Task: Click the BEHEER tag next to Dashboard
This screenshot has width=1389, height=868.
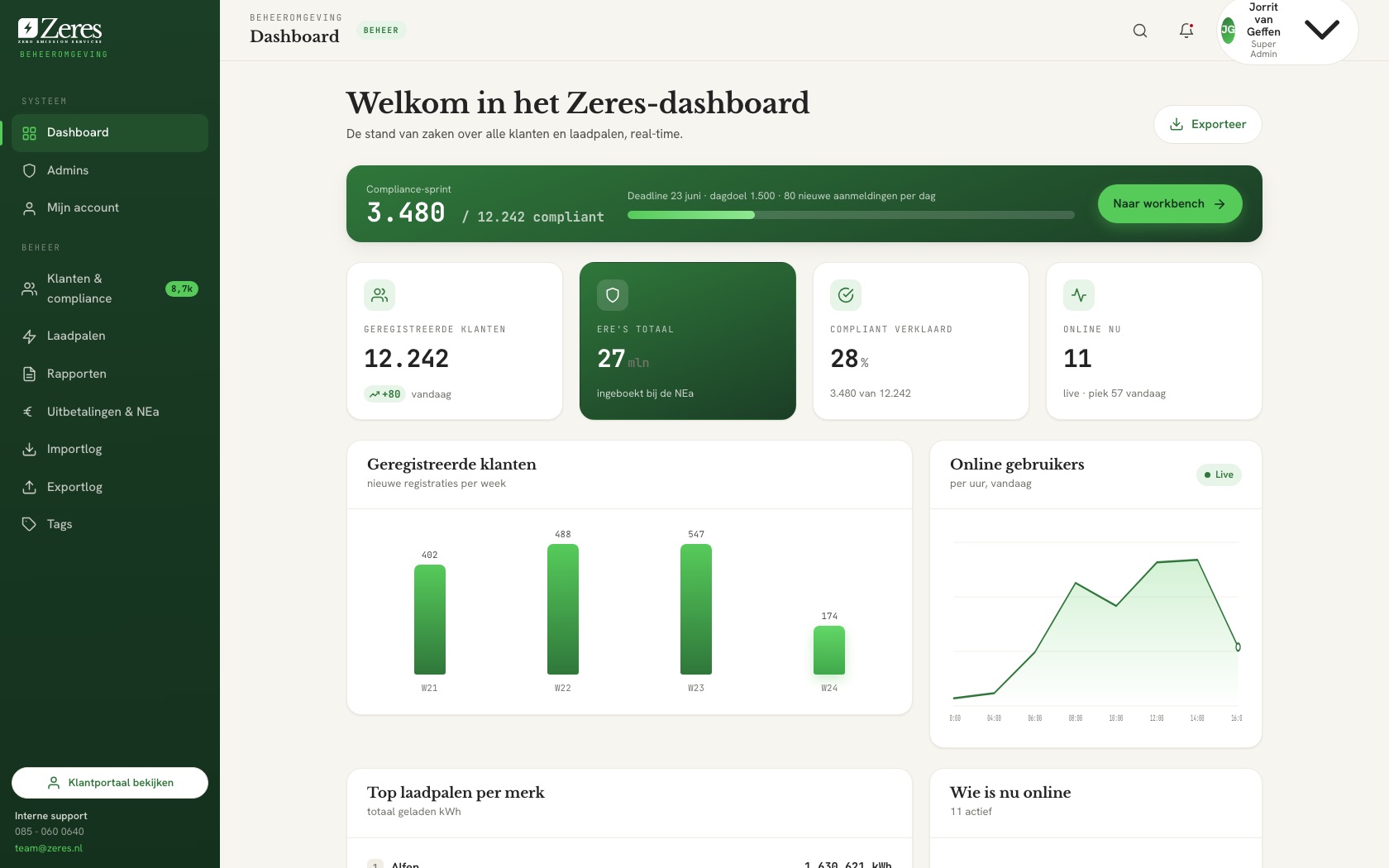Action: [381, 31]
